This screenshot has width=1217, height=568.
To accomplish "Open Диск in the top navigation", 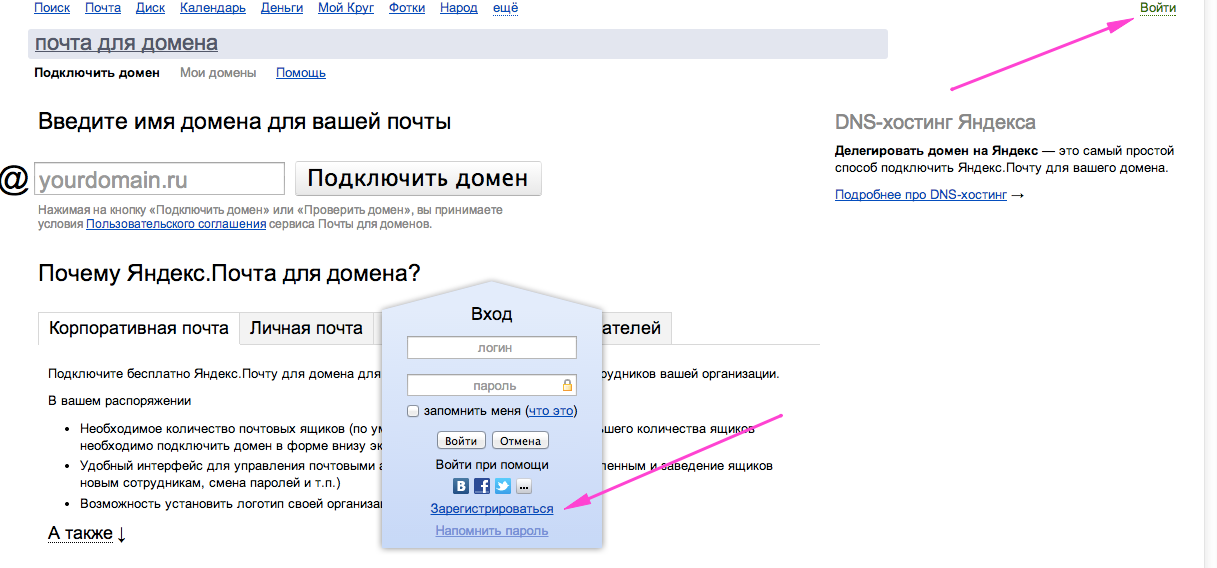I will coord(150,8).
